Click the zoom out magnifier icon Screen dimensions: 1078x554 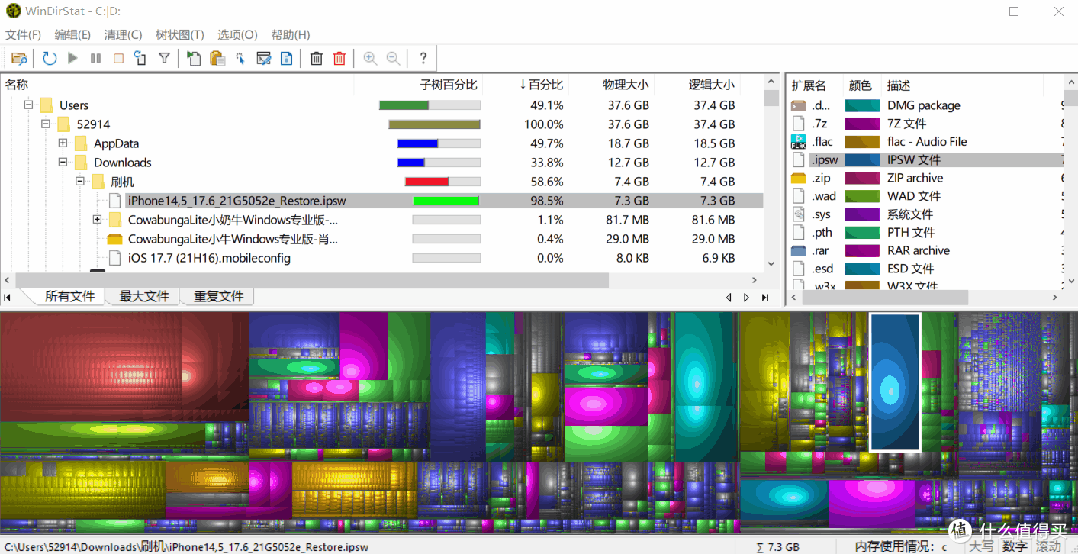click(x=393, y=58)
